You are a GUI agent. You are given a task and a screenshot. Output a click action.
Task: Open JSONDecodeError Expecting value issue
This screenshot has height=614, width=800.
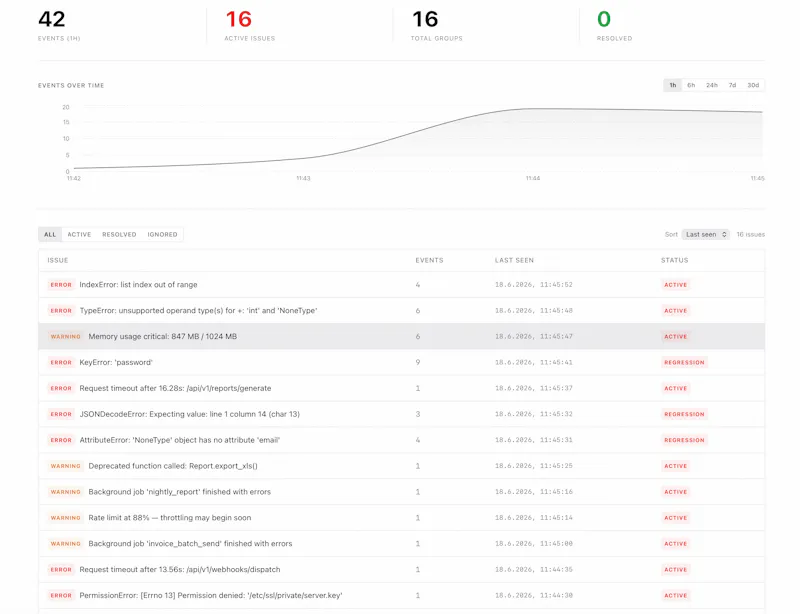pyautogui.click(x=401, y=414)
